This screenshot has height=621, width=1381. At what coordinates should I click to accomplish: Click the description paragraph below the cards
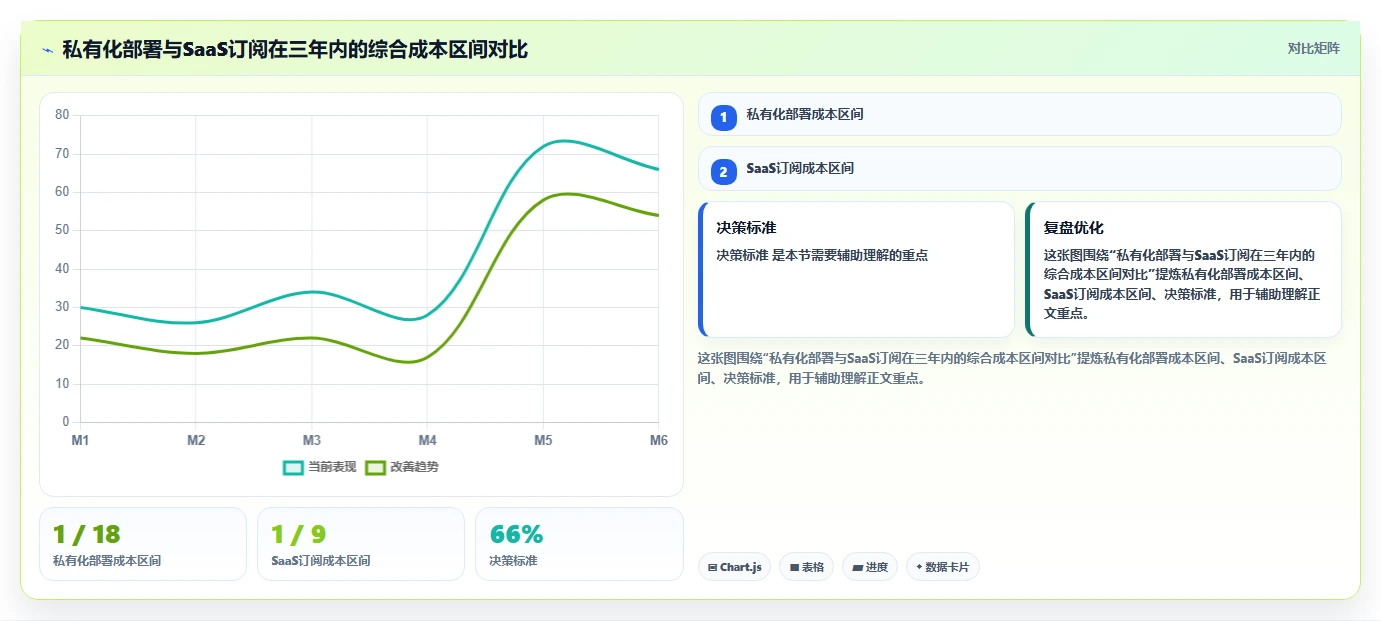click(x=1012, y=368)
